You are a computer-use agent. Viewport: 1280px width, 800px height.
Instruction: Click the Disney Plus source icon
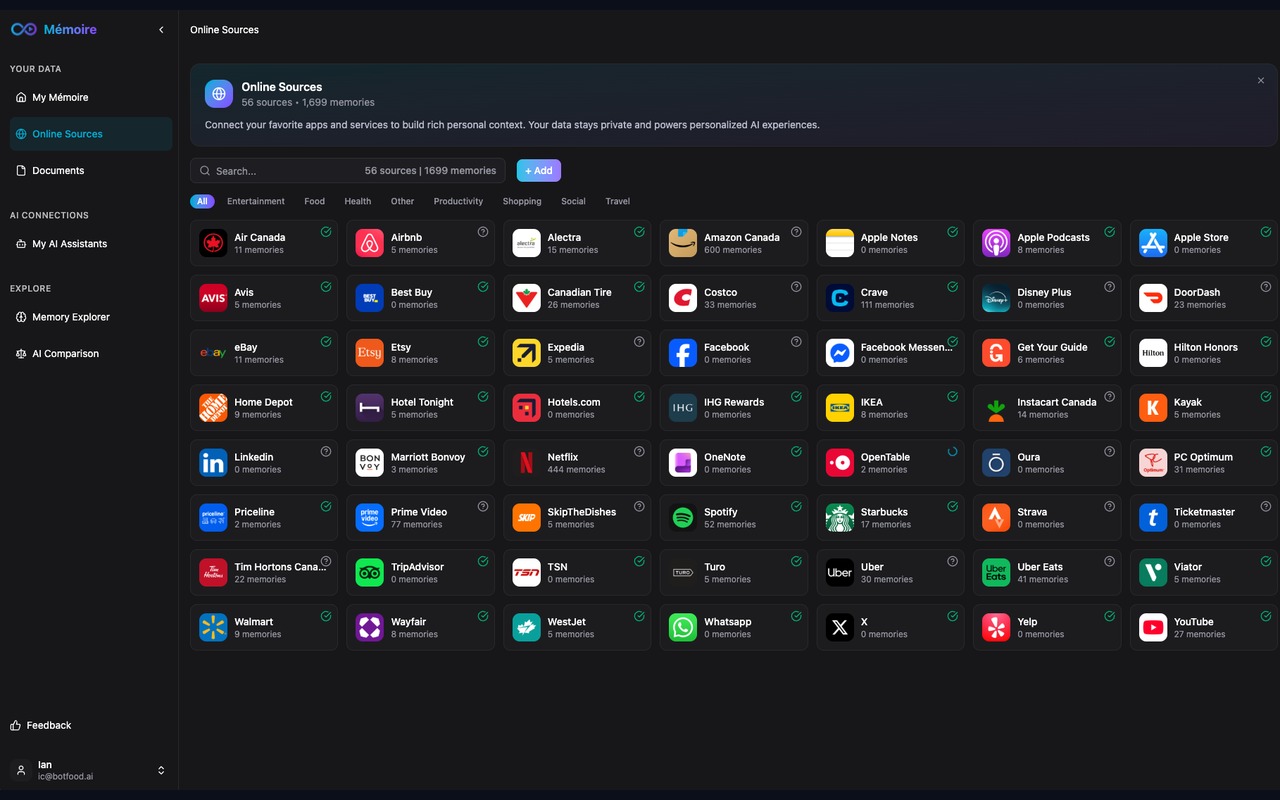(995, 297)
